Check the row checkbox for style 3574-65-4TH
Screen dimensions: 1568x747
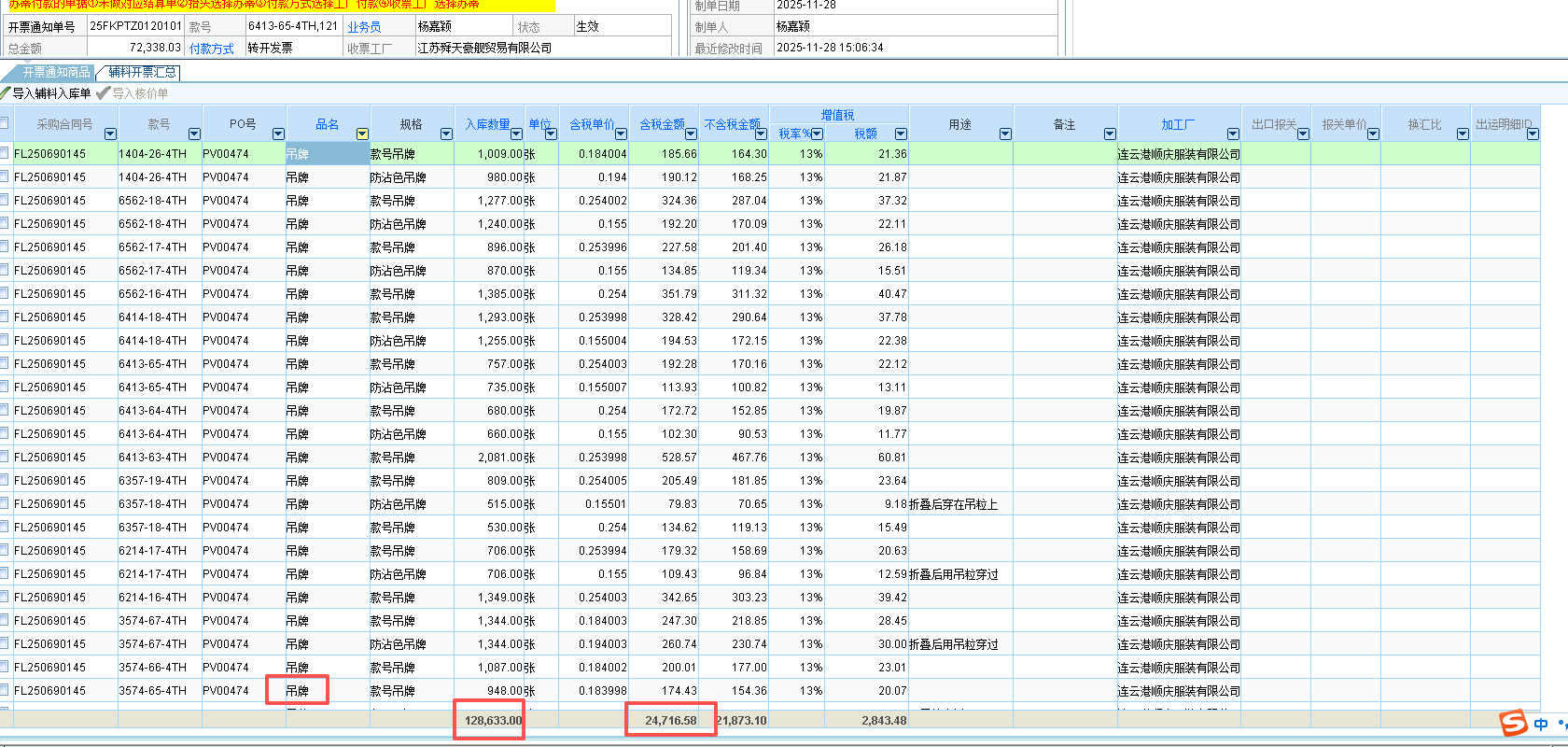point(5,690)
